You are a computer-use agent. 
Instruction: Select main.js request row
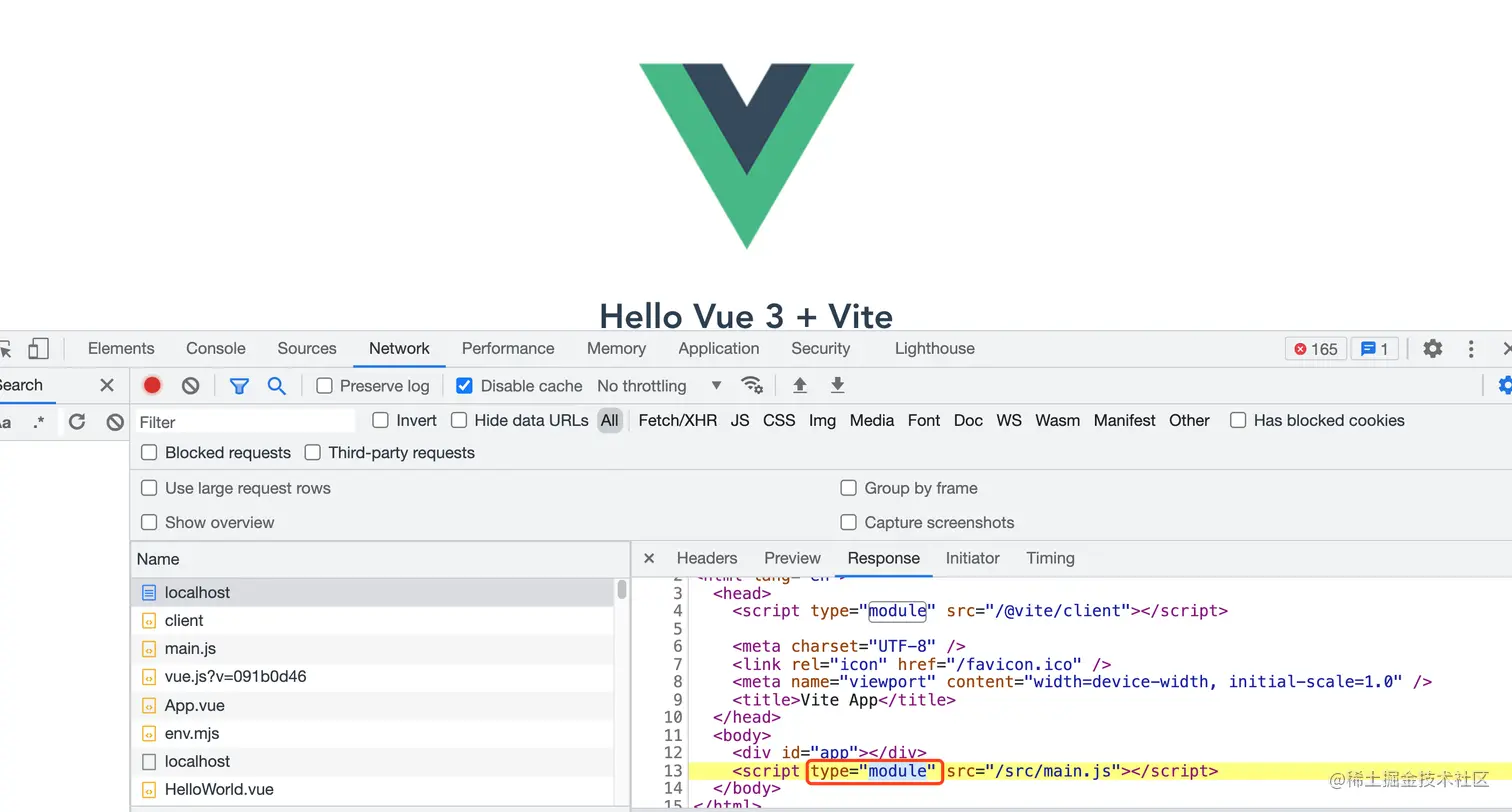(373, 648)
